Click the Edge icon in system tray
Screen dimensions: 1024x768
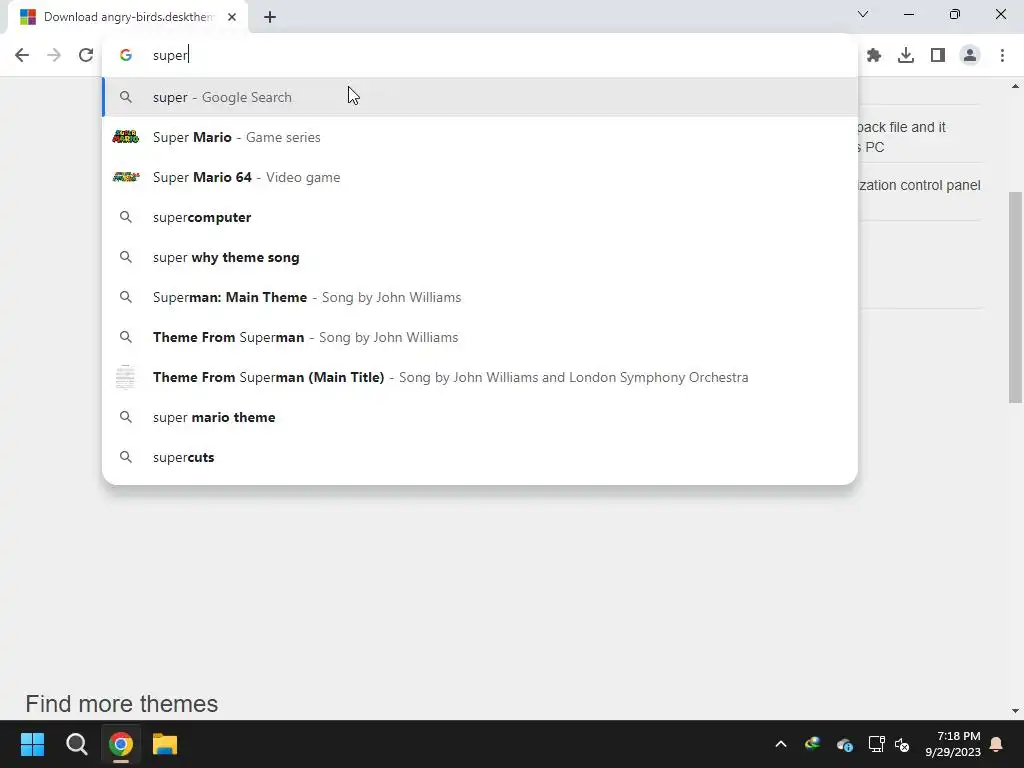(812, 743)
